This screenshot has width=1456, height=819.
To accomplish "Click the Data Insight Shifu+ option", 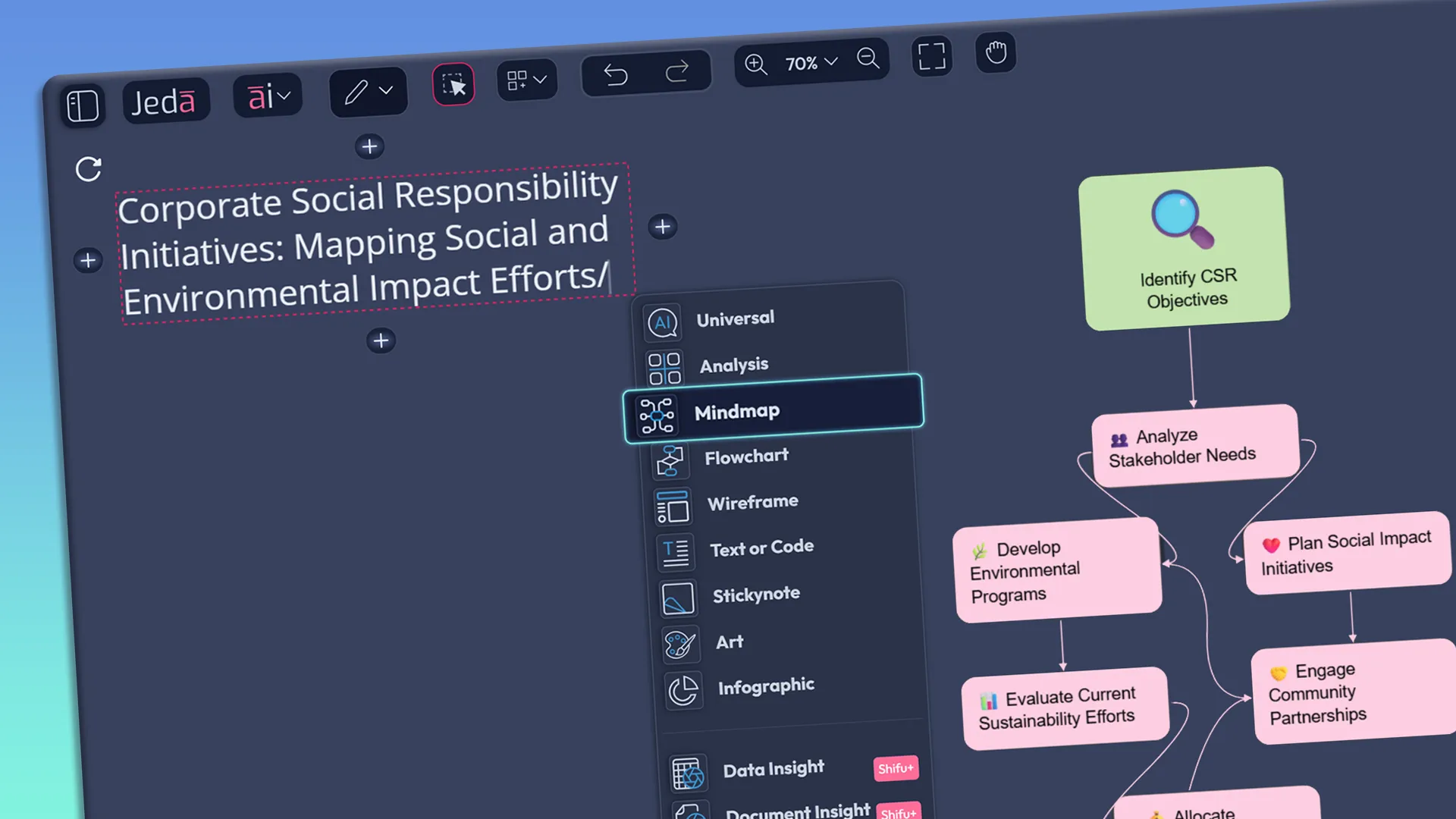I will click(x=773, y=769).
